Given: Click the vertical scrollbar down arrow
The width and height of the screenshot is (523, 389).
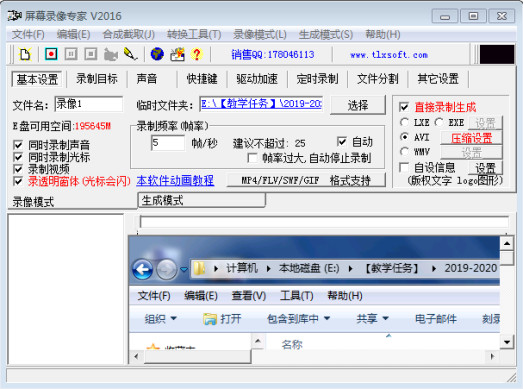Looking at the screenshot, I should point(507,342).
